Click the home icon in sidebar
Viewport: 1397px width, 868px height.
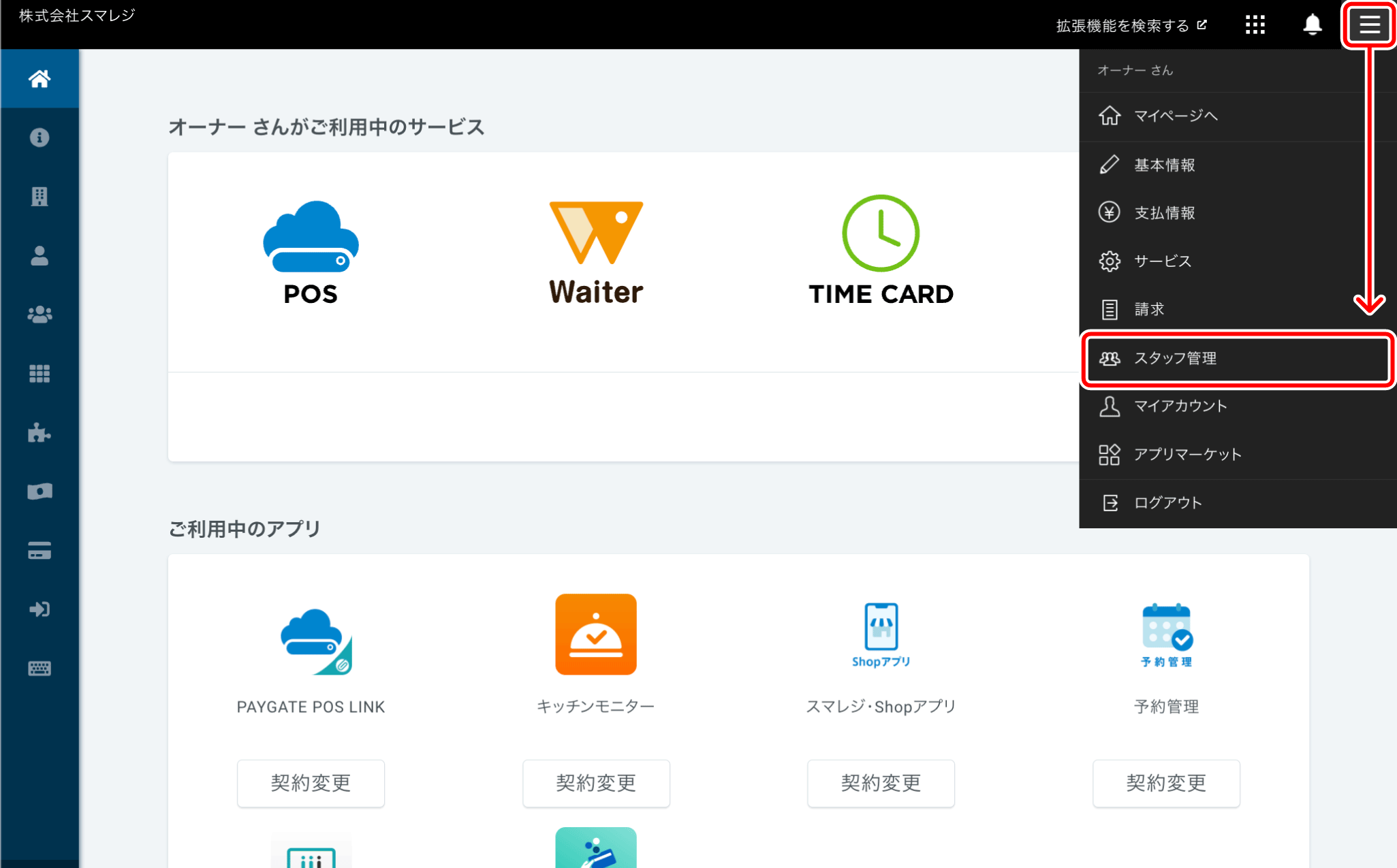(x=40, y=79)
